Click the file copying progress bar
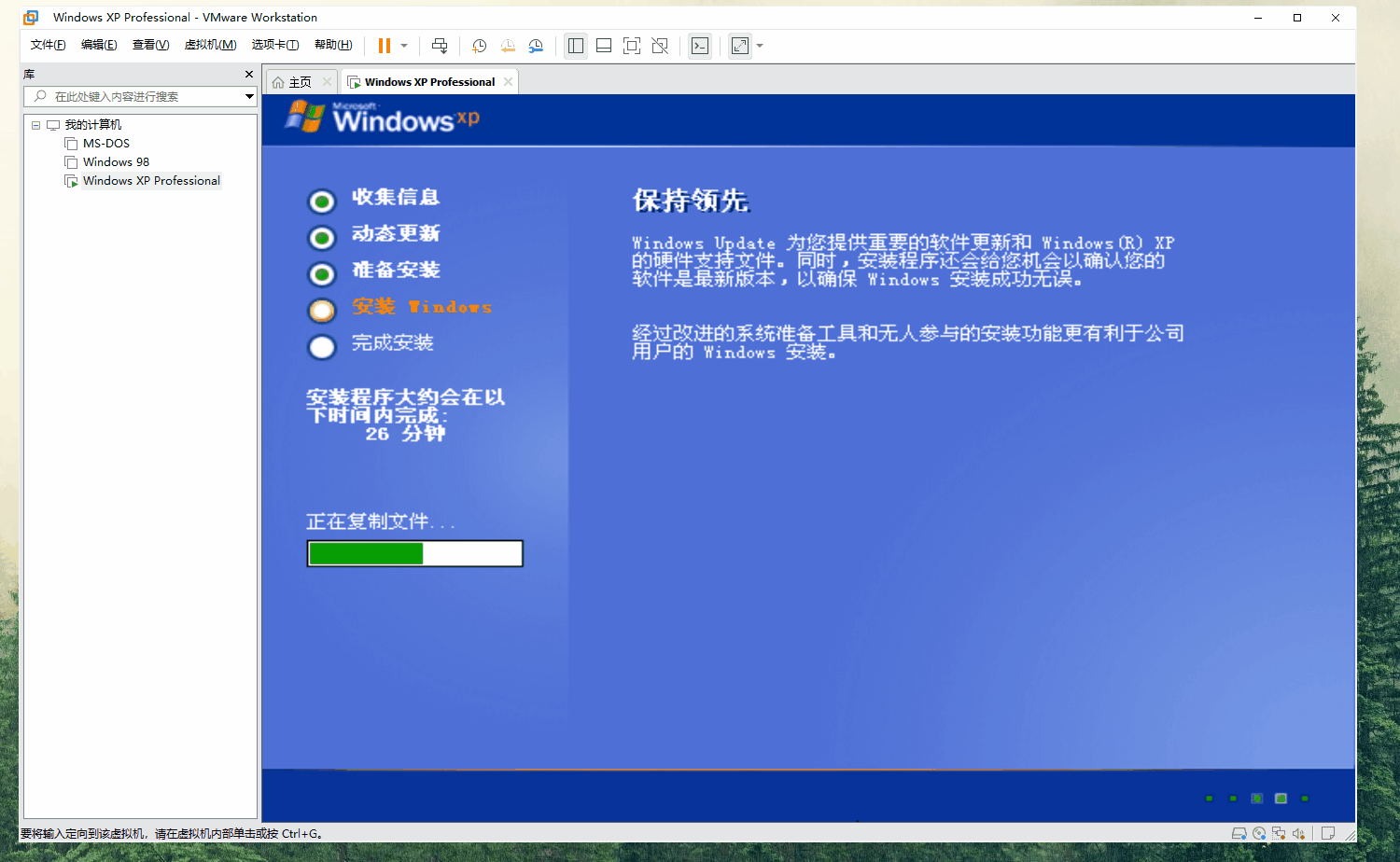 414,553
